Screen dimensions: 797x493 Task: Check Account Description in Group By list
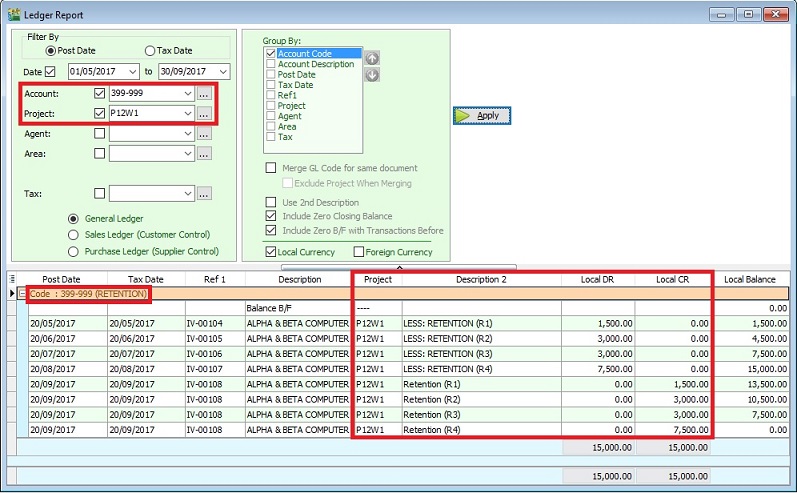click(271, 64)
